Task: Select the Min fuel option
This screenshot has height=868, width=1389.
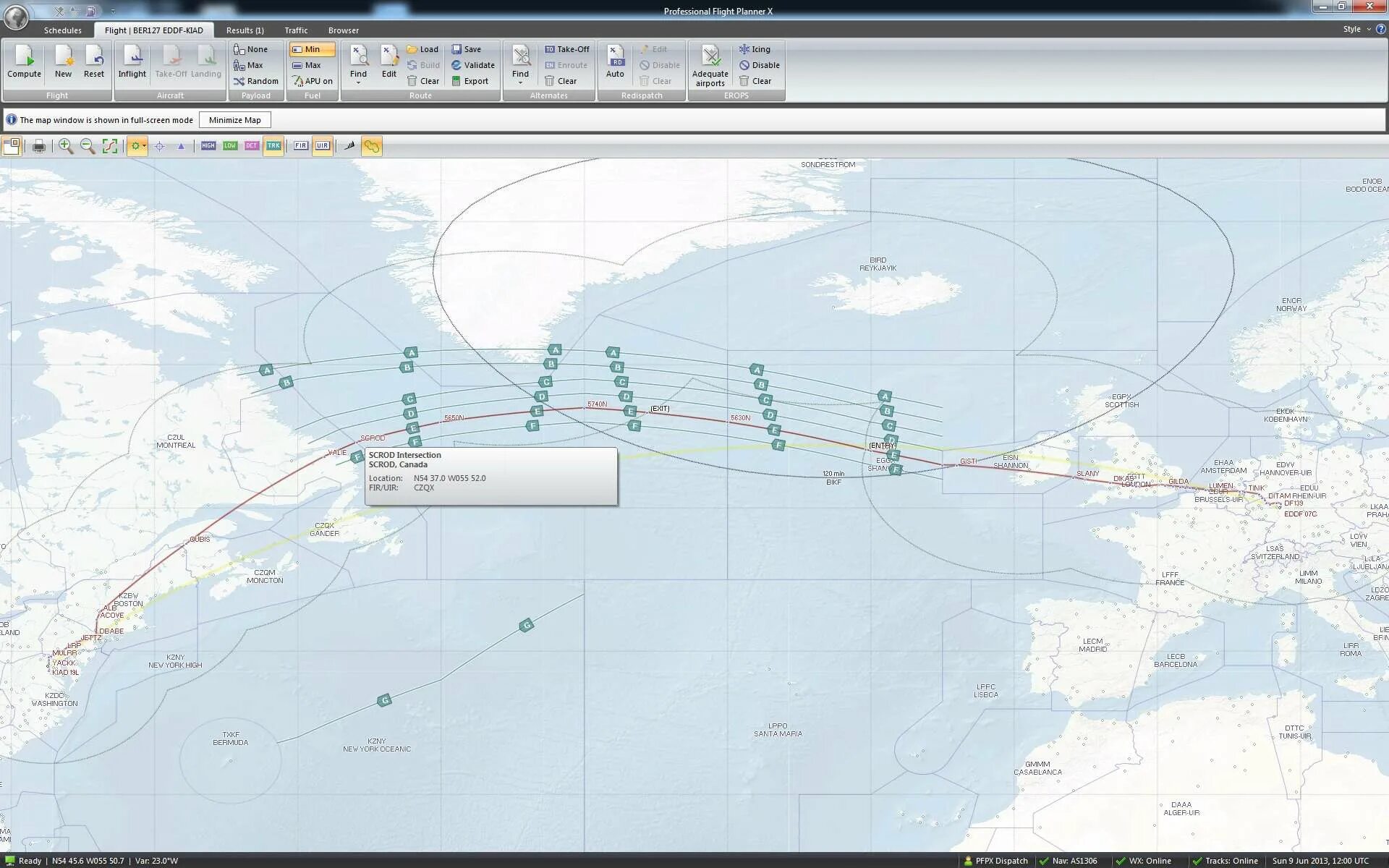Action: pyautogui.click(x=311, y=48)
